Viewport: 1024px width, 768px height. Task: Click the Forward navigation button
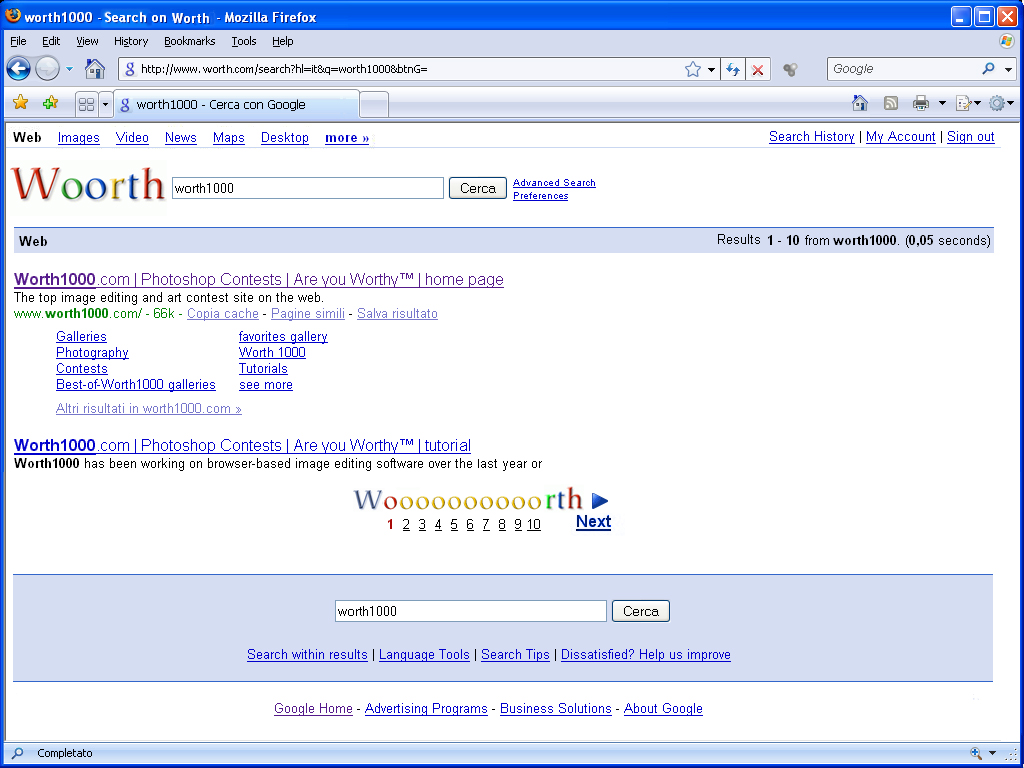pyautogui.click(x=47, y=68)
